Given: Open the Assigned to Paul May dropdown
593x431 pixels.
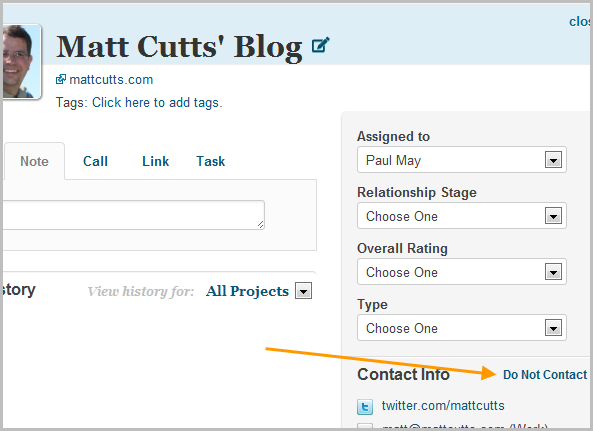Looking at the screenshot, I should click(462, 160).
